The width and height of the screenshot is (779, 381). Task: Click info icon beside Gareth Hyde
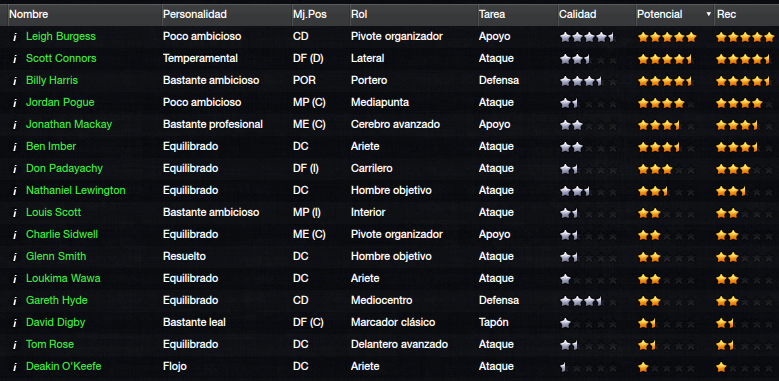pyautogui.click(x=15, y=301)
